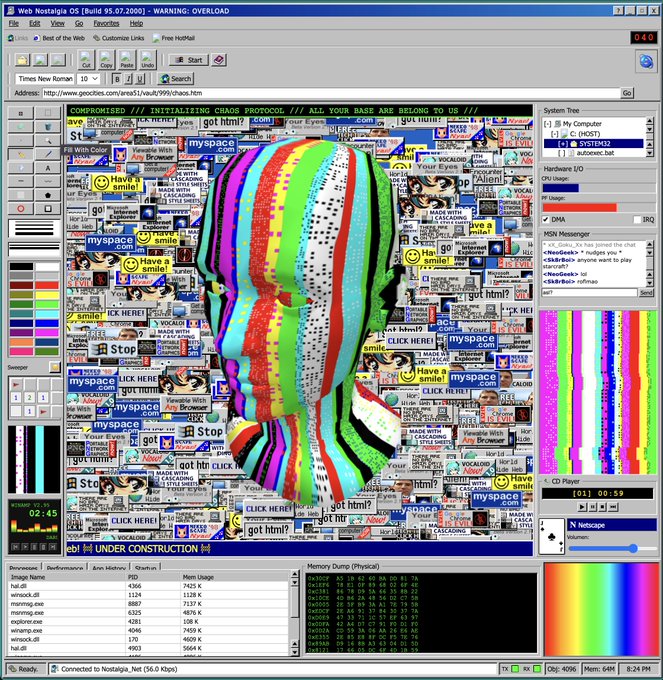Select the straight line tool
Image resolution: width=663 pixels, height=680 pixels.
(20, 181)
